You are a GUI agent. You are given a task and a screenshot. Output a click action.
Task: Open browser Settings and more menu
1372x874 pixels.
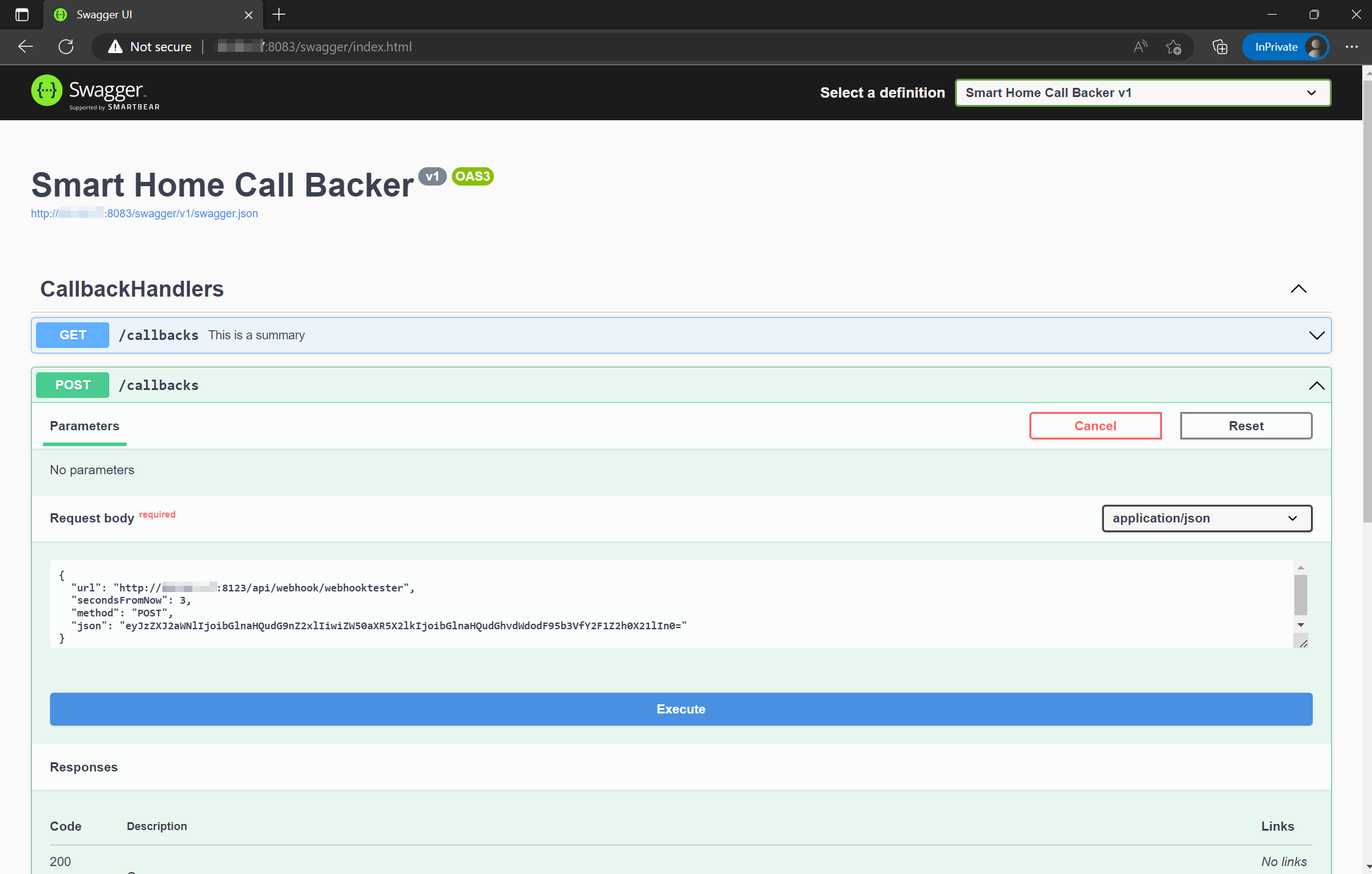(x=1352, y=46)
